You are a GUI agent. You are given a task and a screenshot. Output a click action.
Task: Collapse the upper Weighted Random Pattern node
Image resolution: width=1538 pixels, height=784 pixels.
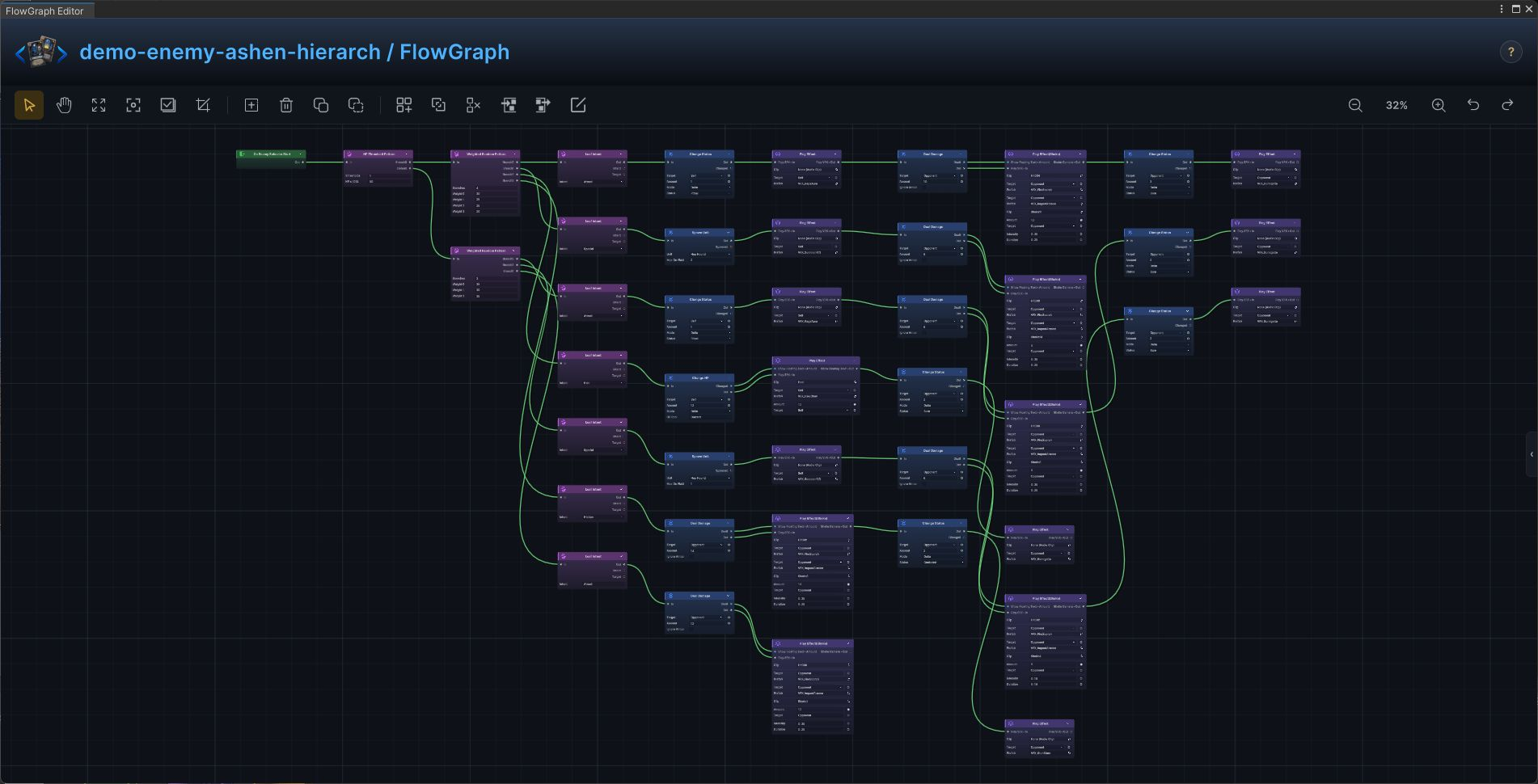tap(516, 154)
